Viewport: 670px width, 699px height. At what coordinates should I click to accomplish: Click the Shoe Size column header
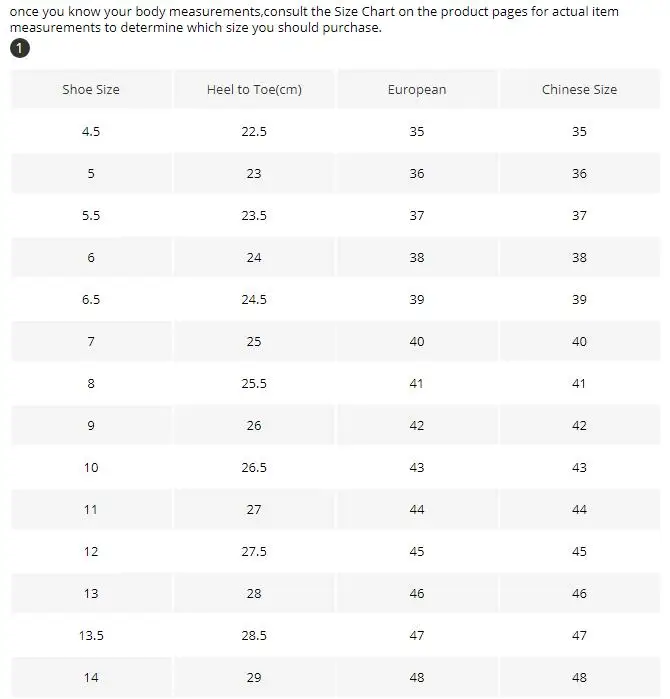[x=91, y=89]
